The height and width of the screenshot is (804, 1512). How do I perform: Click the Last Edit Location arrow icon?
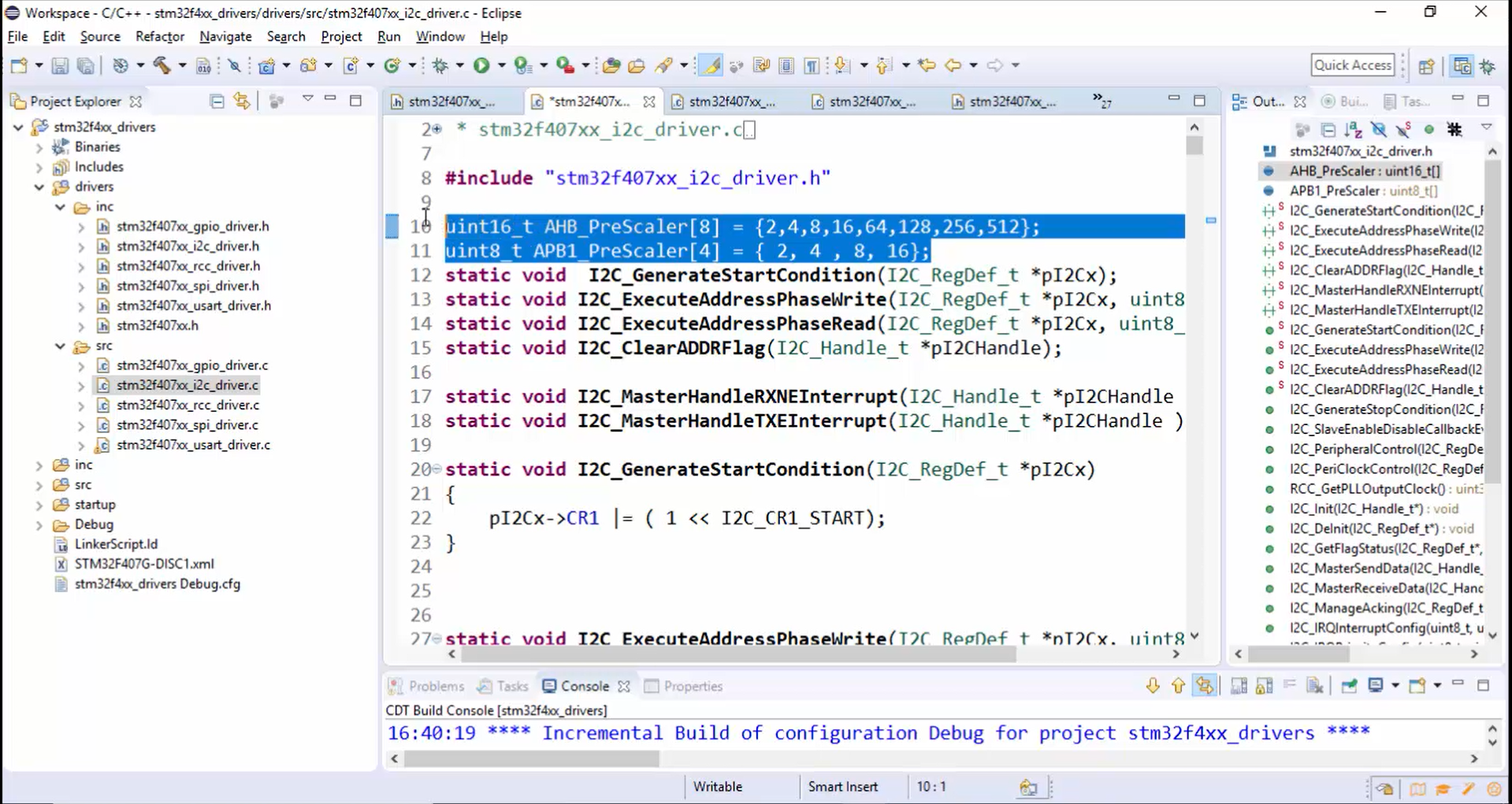[x=927, y=65]
